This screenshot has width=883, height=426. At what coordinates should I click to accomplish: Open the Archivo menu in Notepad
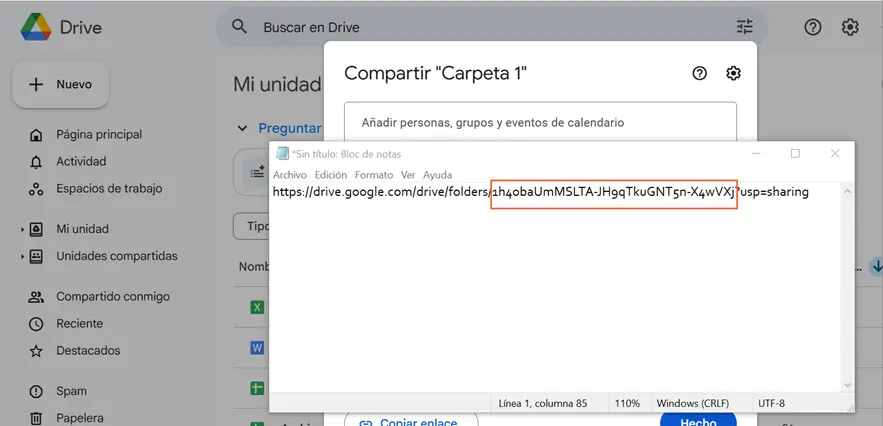point(290,175)
